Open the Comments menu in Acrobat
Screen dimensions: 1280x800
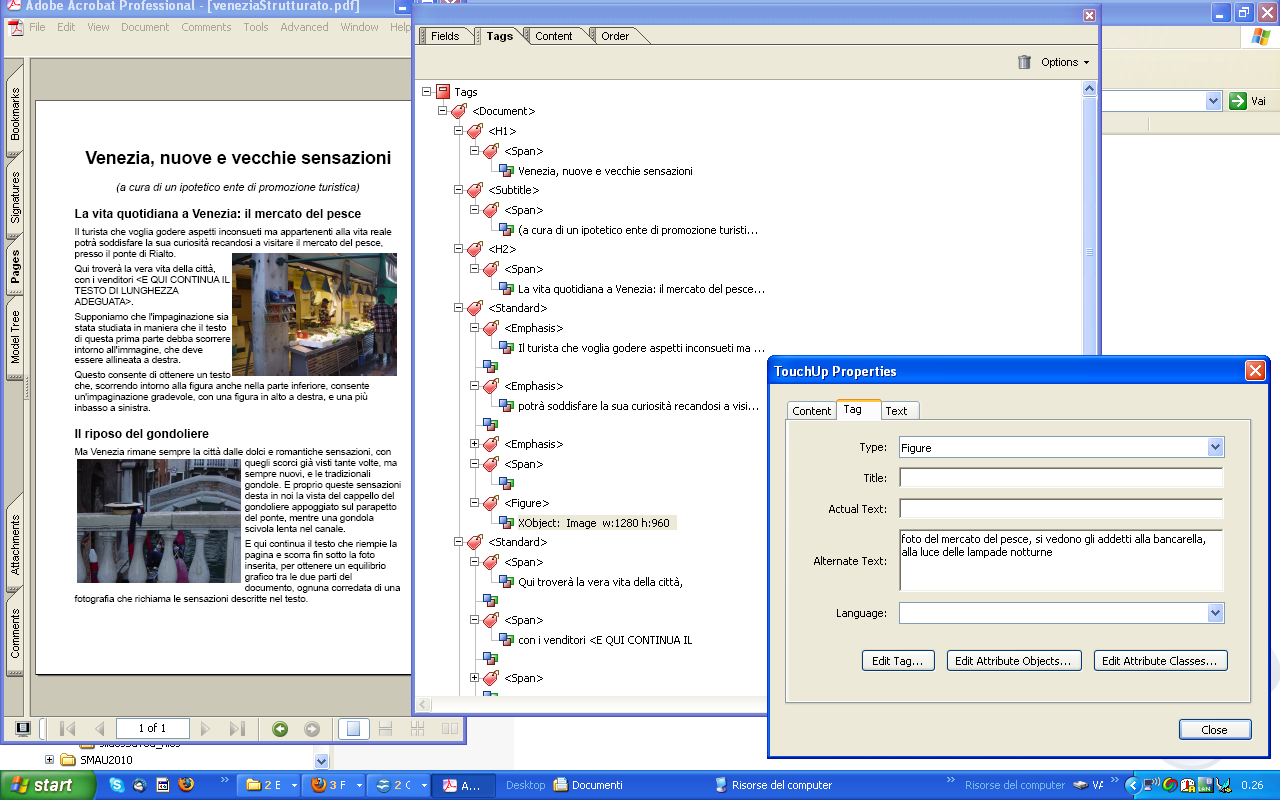coord(206,27)
